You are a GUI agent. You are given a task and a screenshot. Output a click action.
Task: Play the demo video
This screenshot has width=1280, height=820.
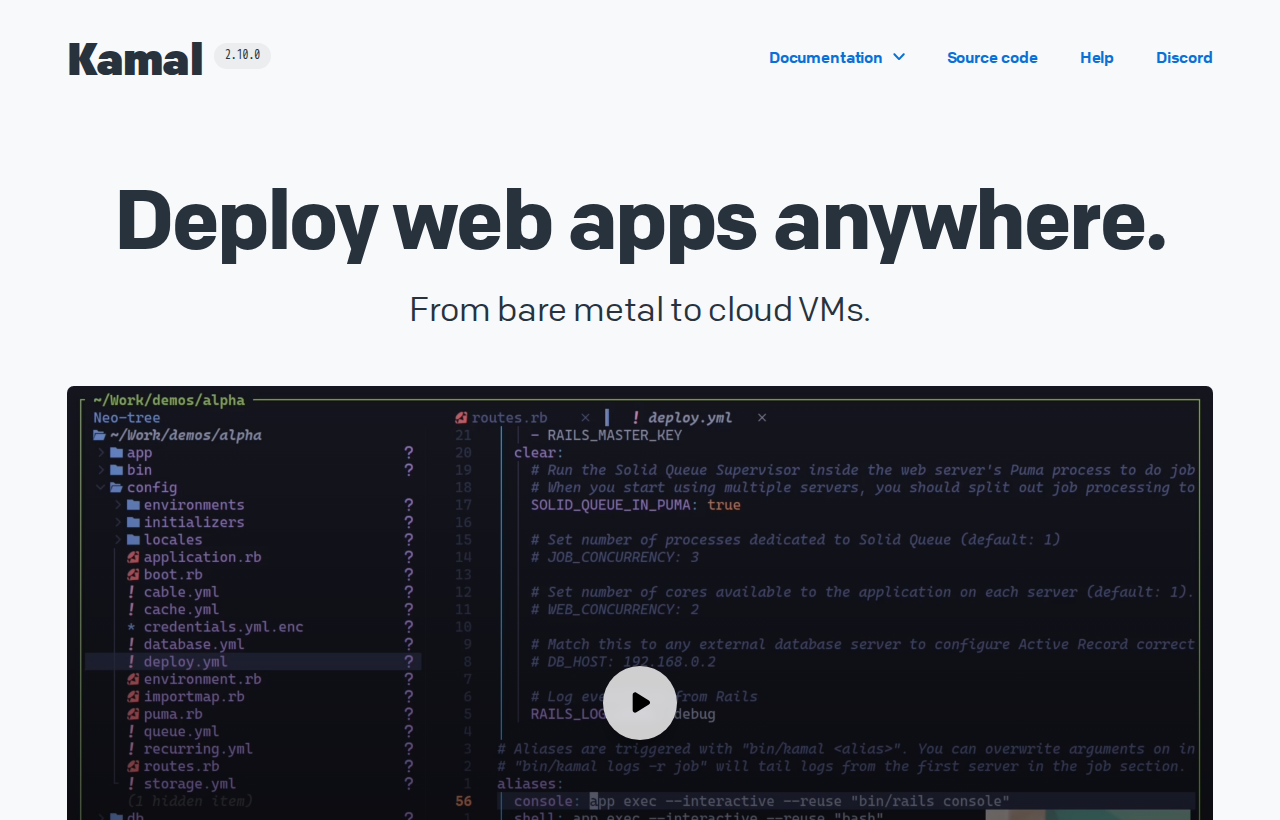(x=640, y=703)
